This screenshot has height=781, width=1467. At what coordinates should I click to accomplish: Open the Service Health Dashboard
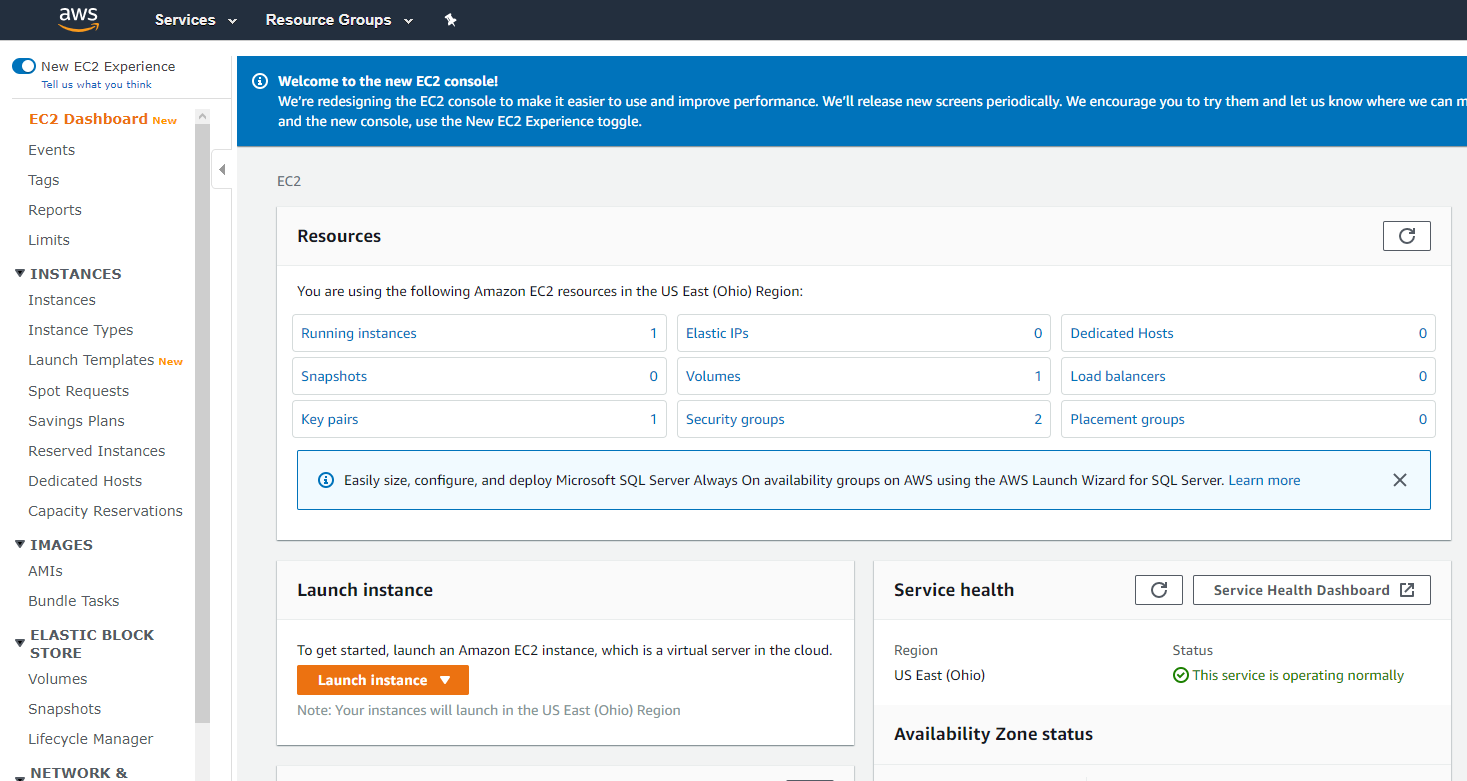click(1311, 590)
